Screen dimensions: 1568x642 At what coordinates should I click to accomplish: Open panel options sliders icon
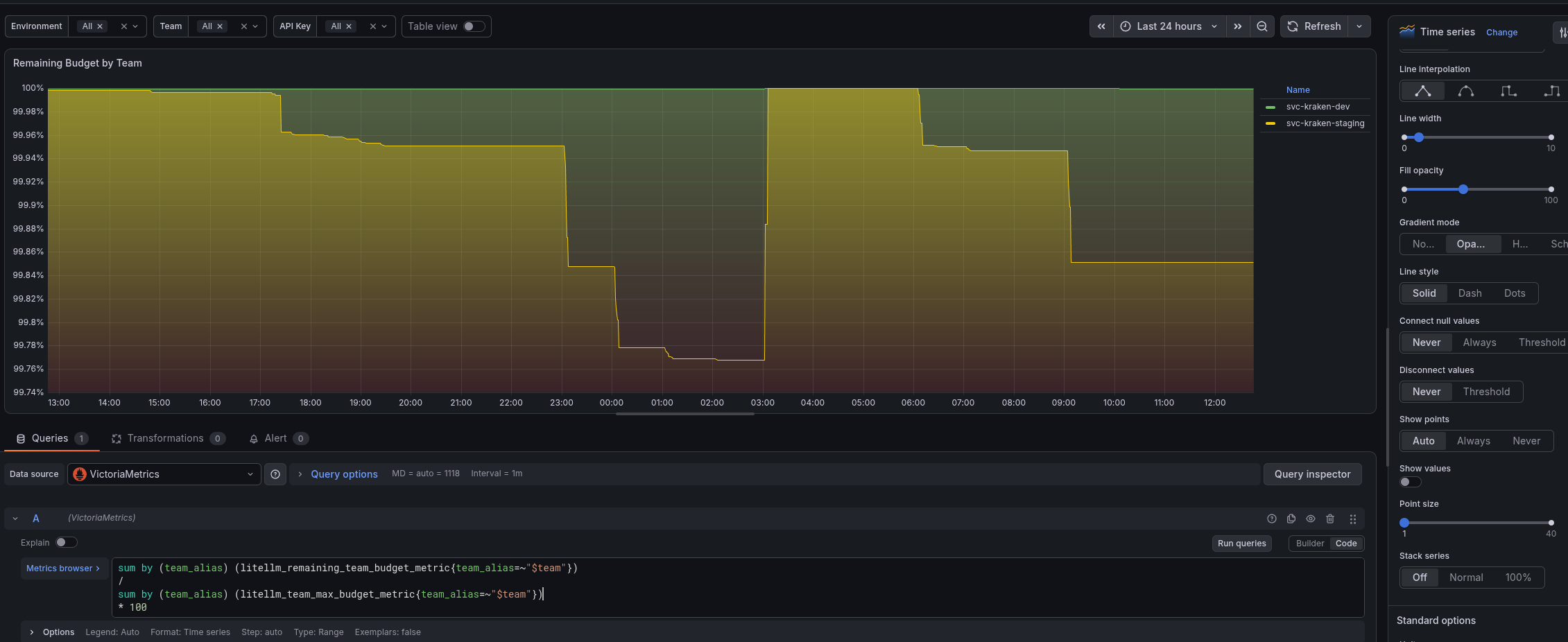[1562, 32]
